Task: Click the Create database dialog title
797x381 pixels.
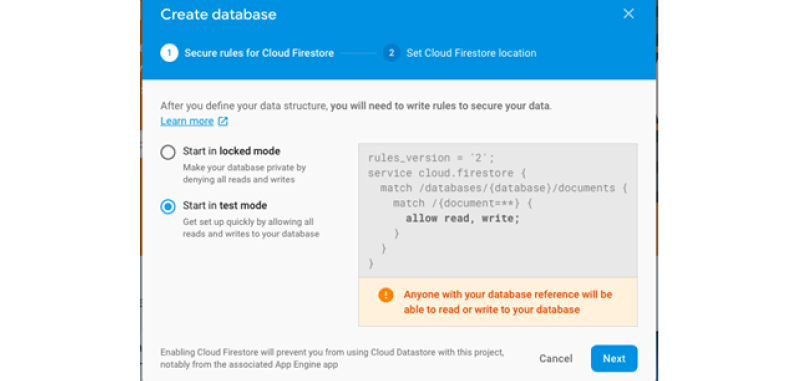Action: (x=219, y=14)
